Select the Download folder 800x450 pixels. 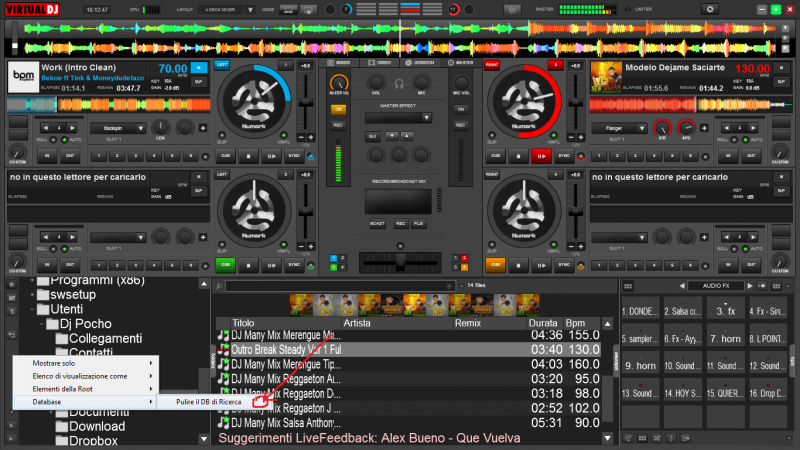click(96, 426)
